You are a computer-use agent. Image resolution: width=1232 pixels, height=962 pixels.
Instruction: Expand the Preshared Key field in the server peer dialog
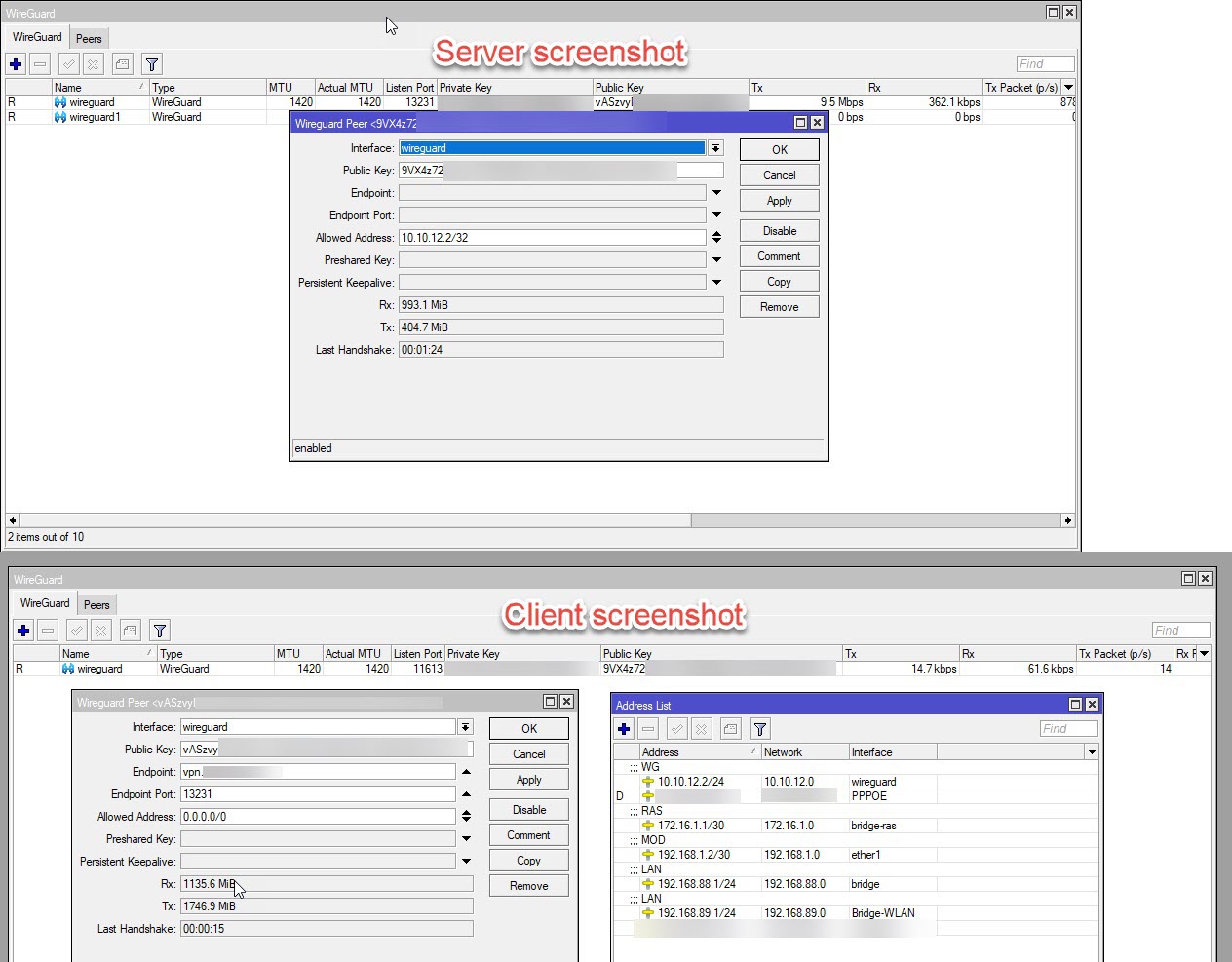(716, 260)
